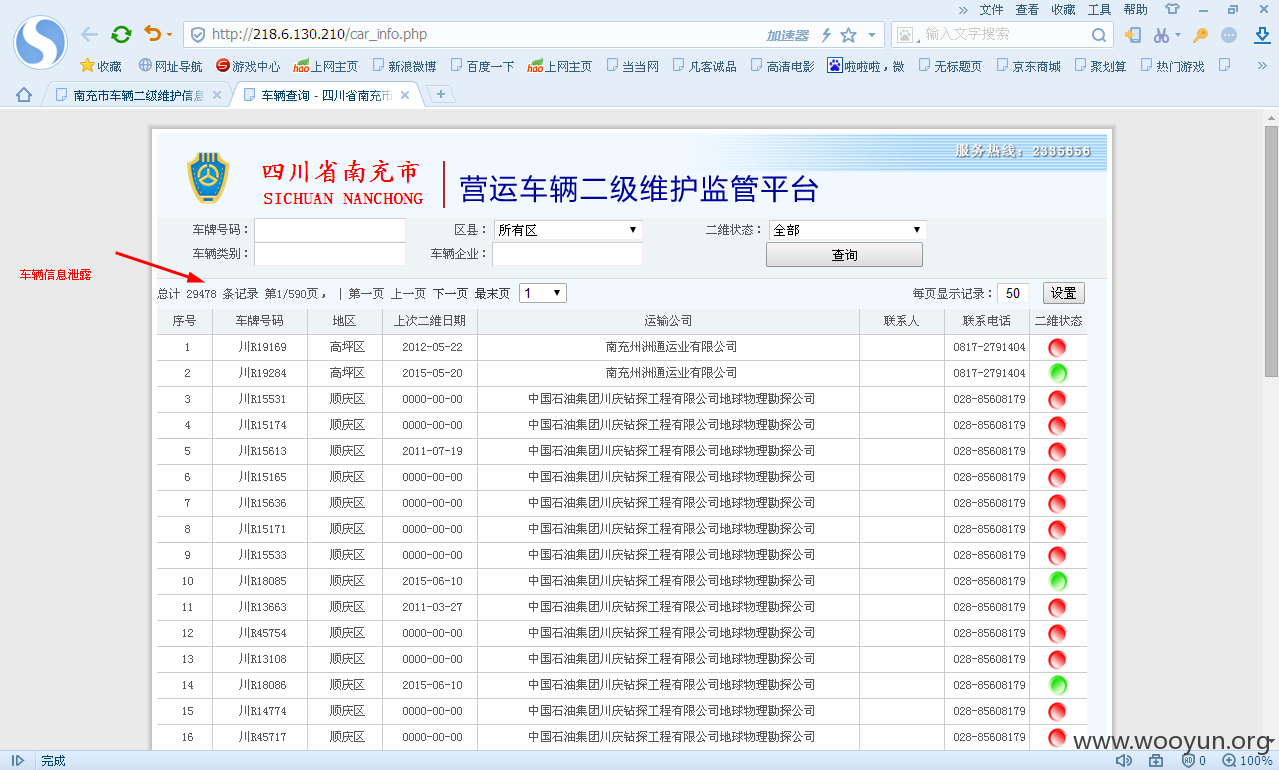Click the red status indicator in row 1
The width and height of the screenshot is (1279, 770).
(x=1057, y=347)
